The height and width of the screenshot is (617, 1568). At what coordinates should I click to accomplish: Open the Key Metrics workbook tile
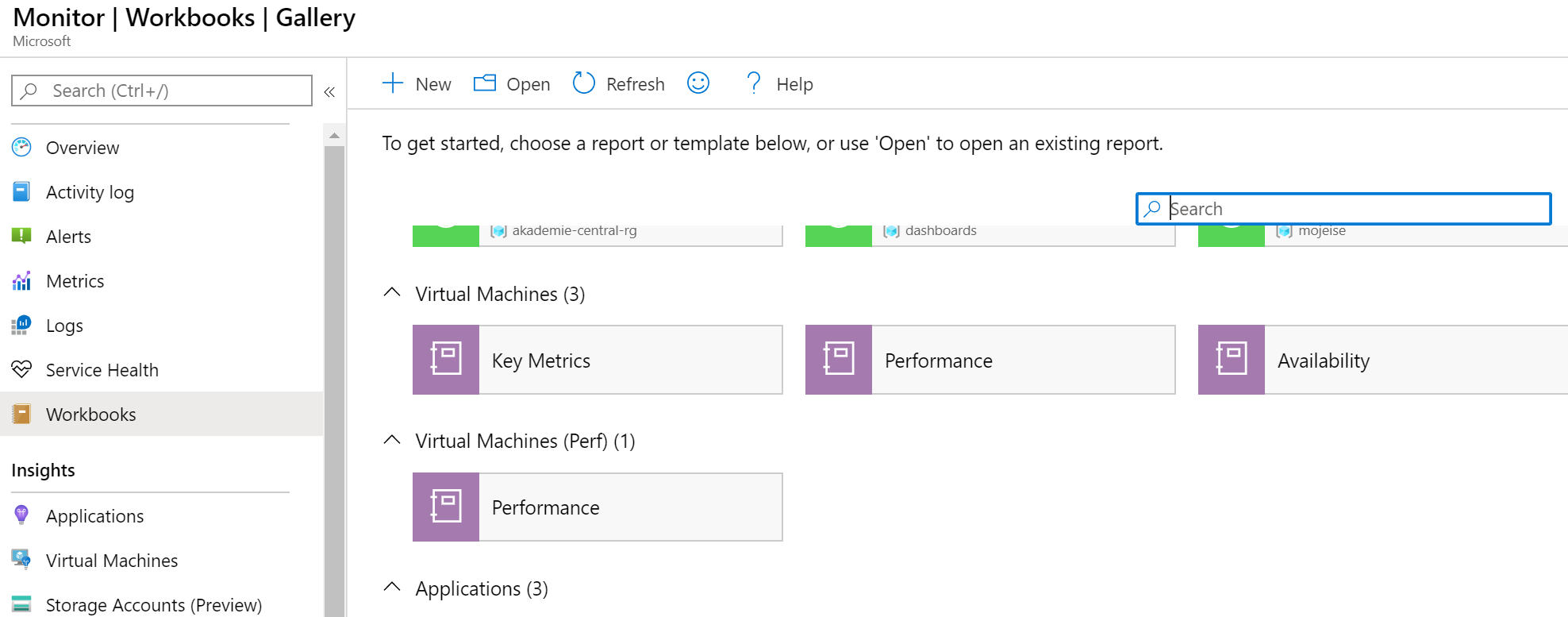click(597, 360)
